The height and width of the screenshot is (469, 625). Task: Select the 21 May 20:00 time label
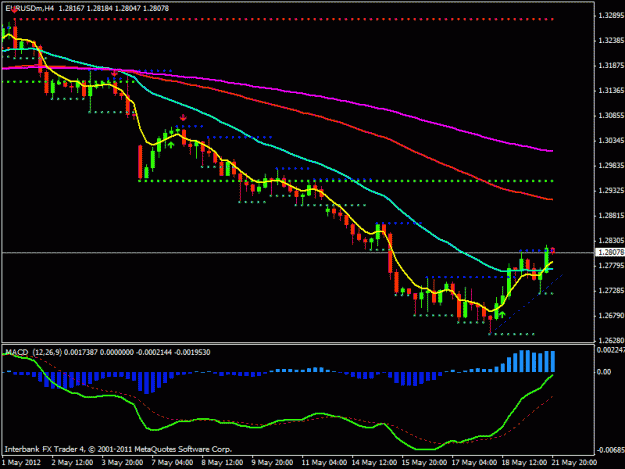(x=574, y=463)
